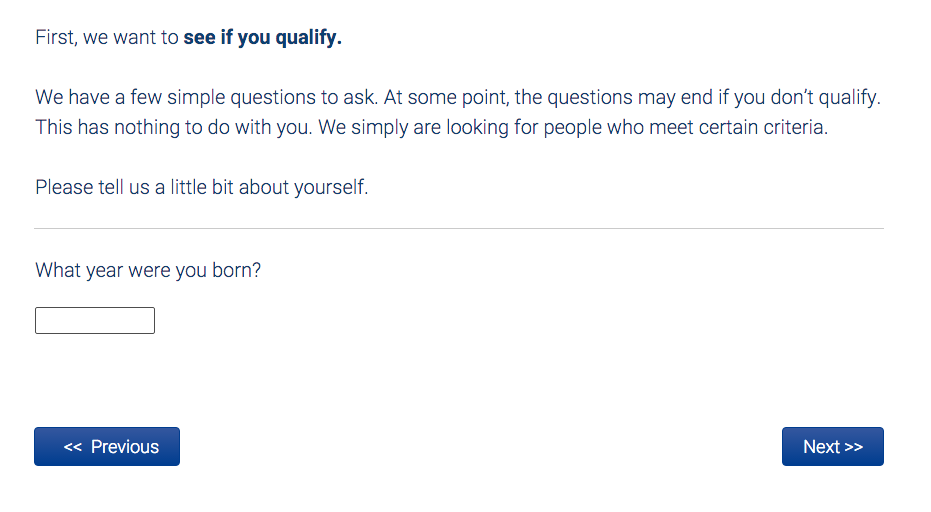Click the word "Next" on the right button

(x=821, y=447)
